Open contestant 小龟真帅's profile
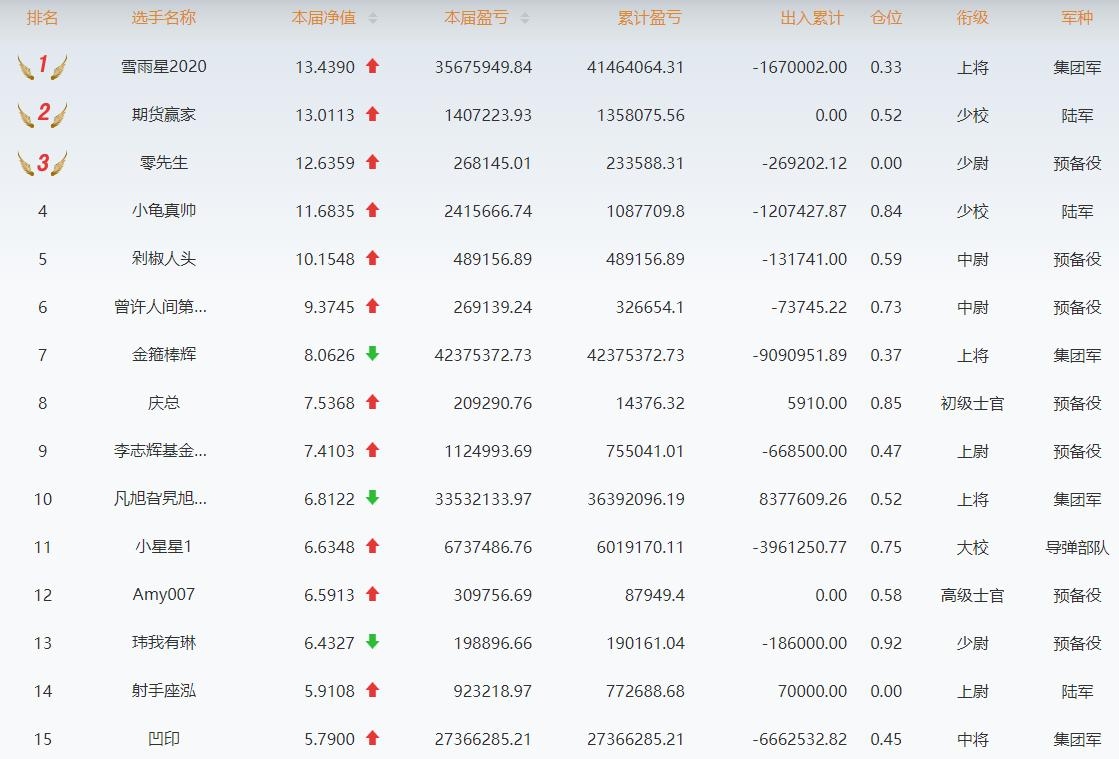Screen dimensions: 1119x759 [x=163, y=211]
